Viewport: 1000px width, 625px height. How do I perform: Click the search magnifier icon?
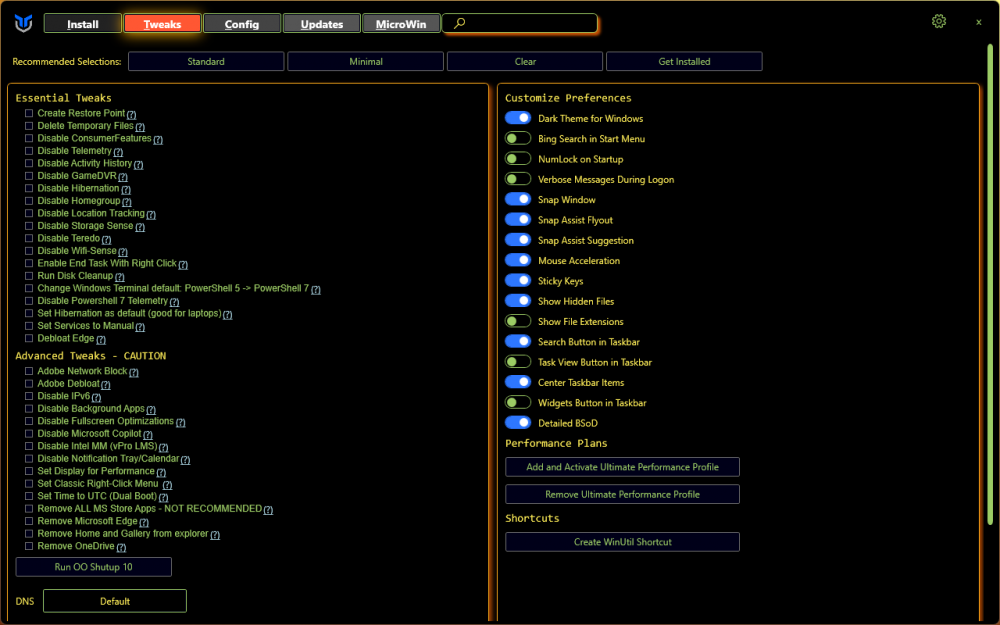(459, 23)
